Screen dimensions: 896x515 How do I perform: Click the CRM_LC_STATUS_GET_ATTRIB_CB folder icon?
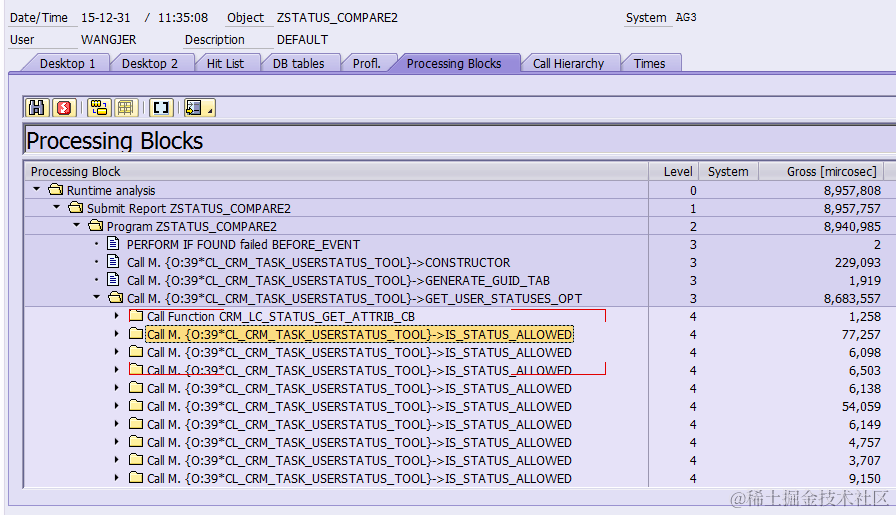point(136,316)
